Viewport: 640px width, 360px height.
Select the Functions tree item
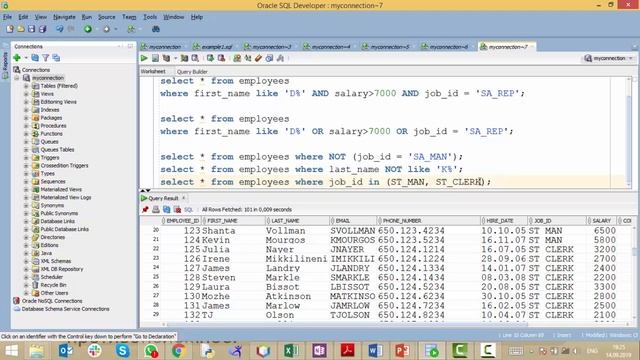[x=51, y=134]
